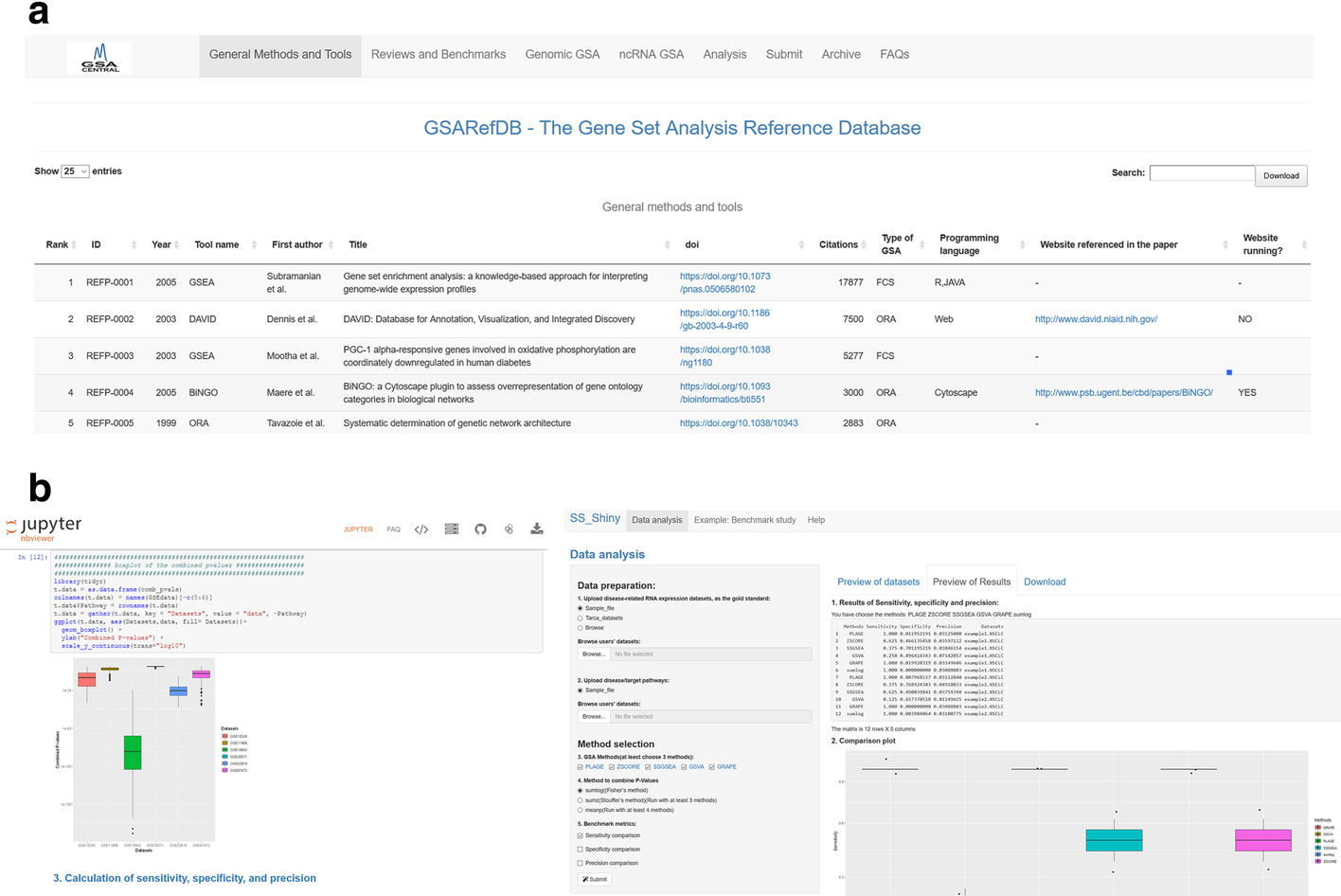Open Example: Benchmark study tab
1341x896 pixels.
(744, 520)
